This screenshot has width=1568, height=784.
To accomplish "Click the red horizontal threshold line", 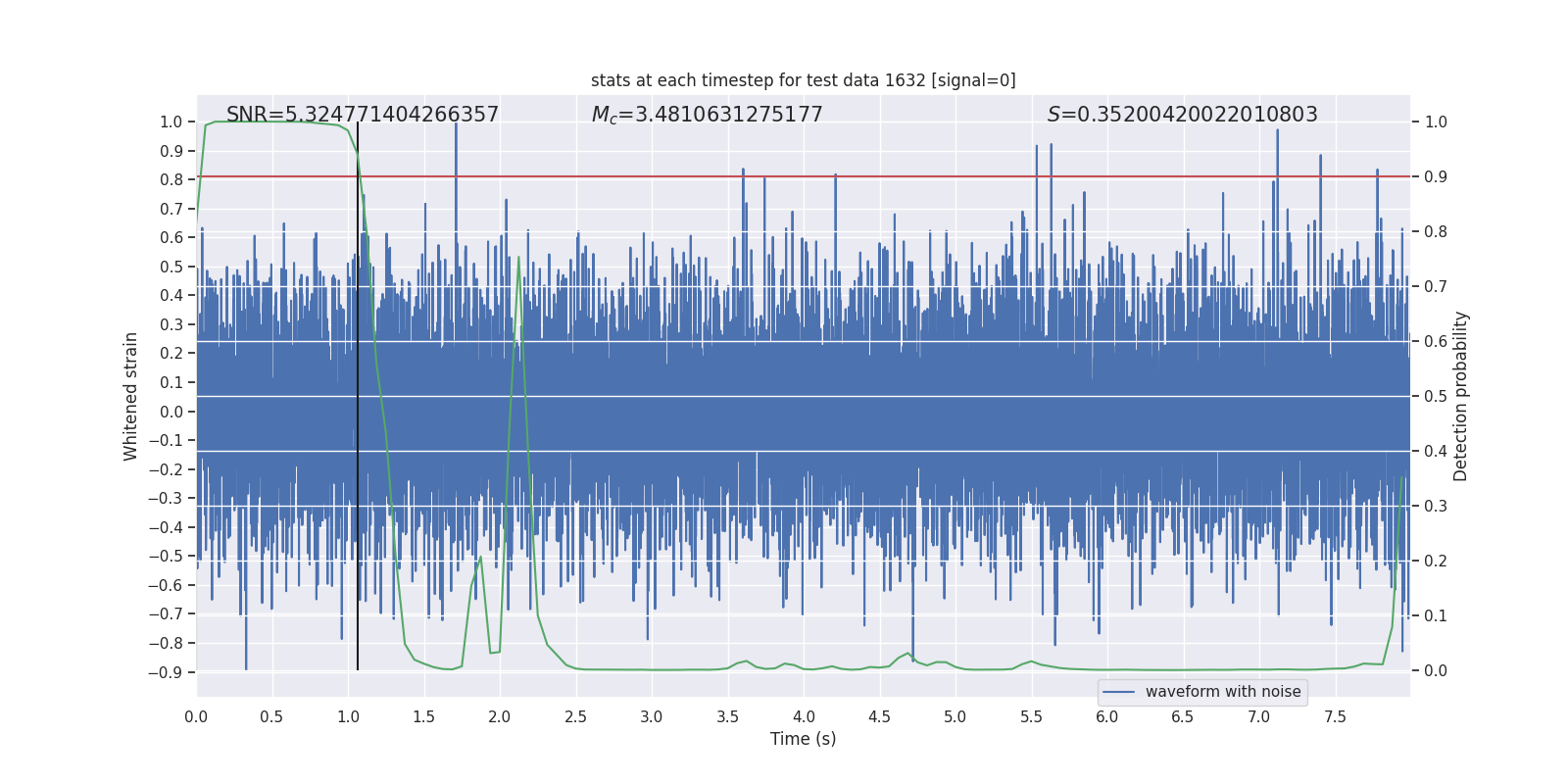I will click(x=804, y=176).
